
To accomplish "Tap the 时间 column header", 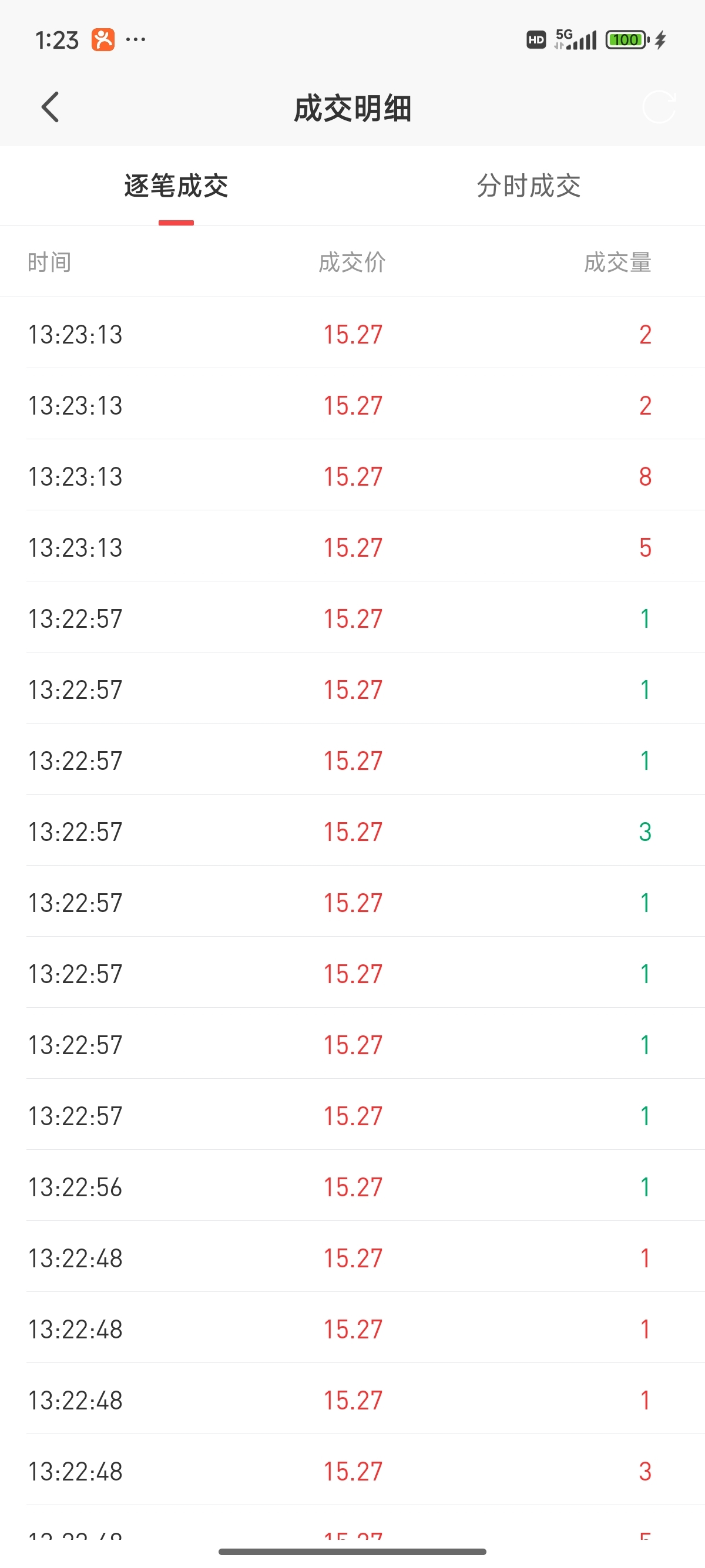I will [49, 263].
